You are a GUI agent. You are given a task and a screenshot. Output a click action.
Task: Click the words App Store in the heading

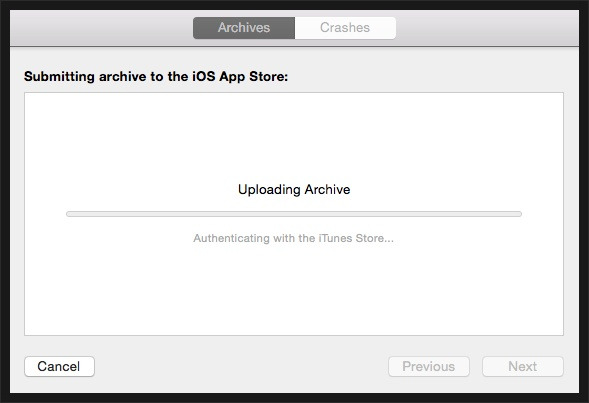(252, 77)
